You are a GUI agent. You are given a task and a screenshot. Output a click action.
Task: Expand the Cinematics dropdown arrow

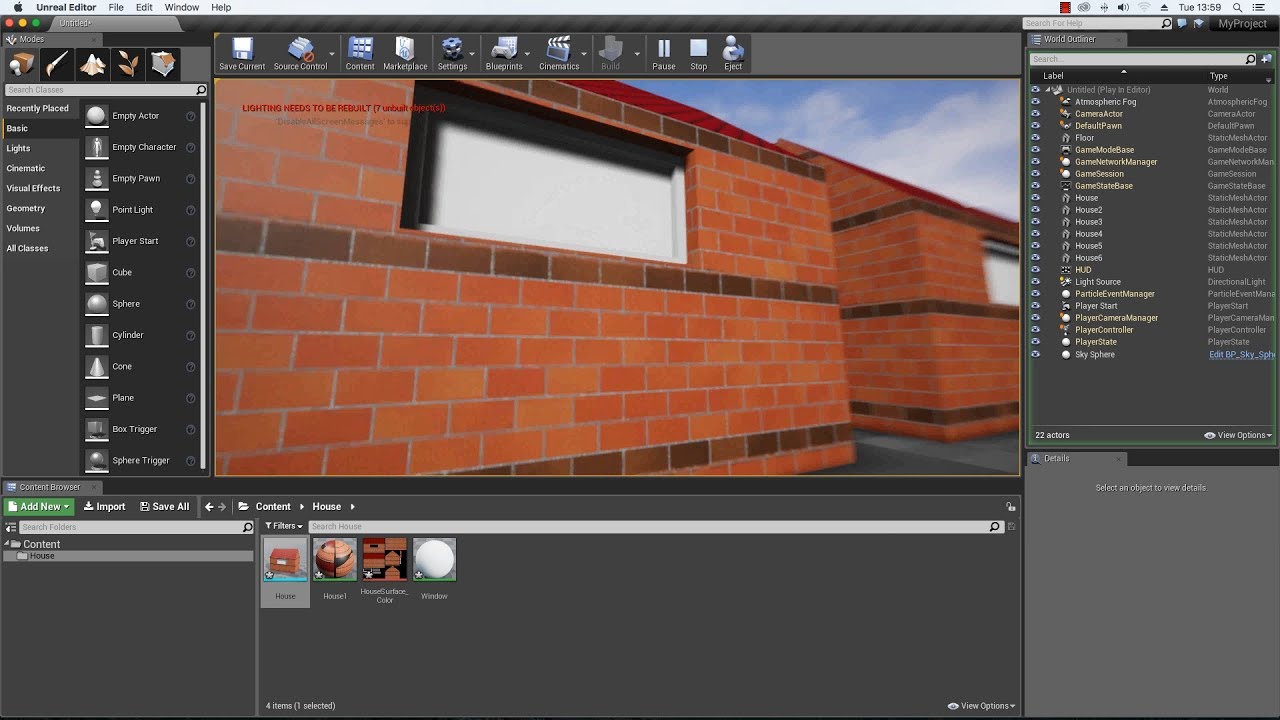[584, 54]
